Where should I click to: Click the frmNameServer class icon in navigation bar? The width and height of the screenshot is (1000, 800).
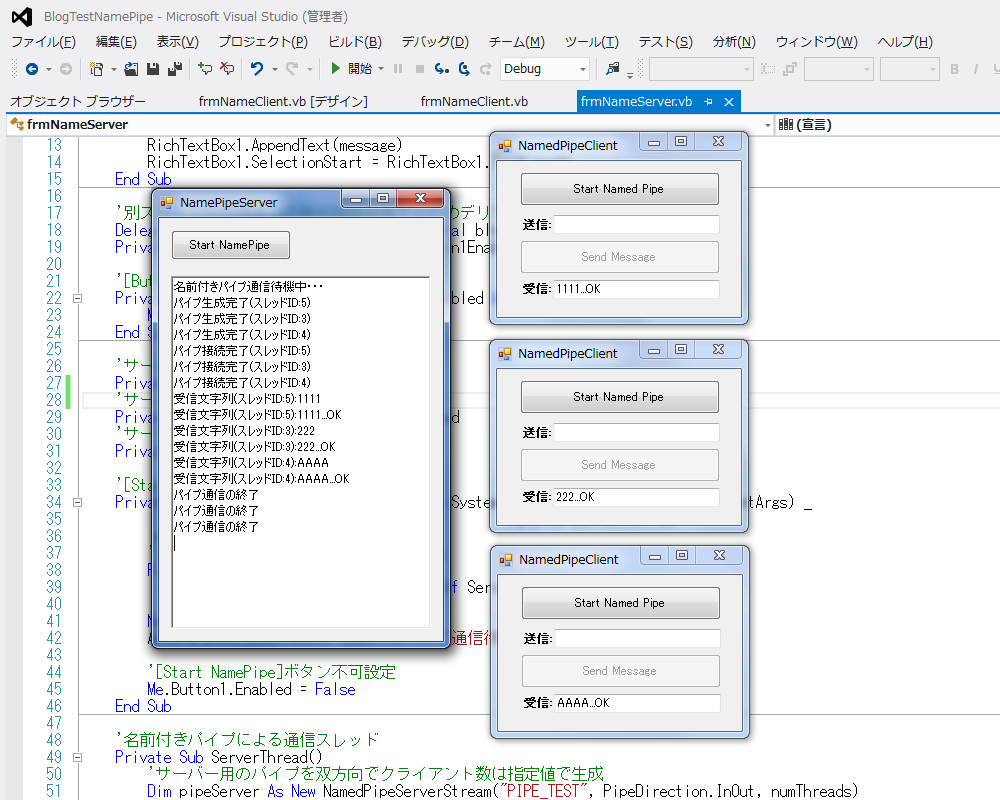[x=17, y=124]
